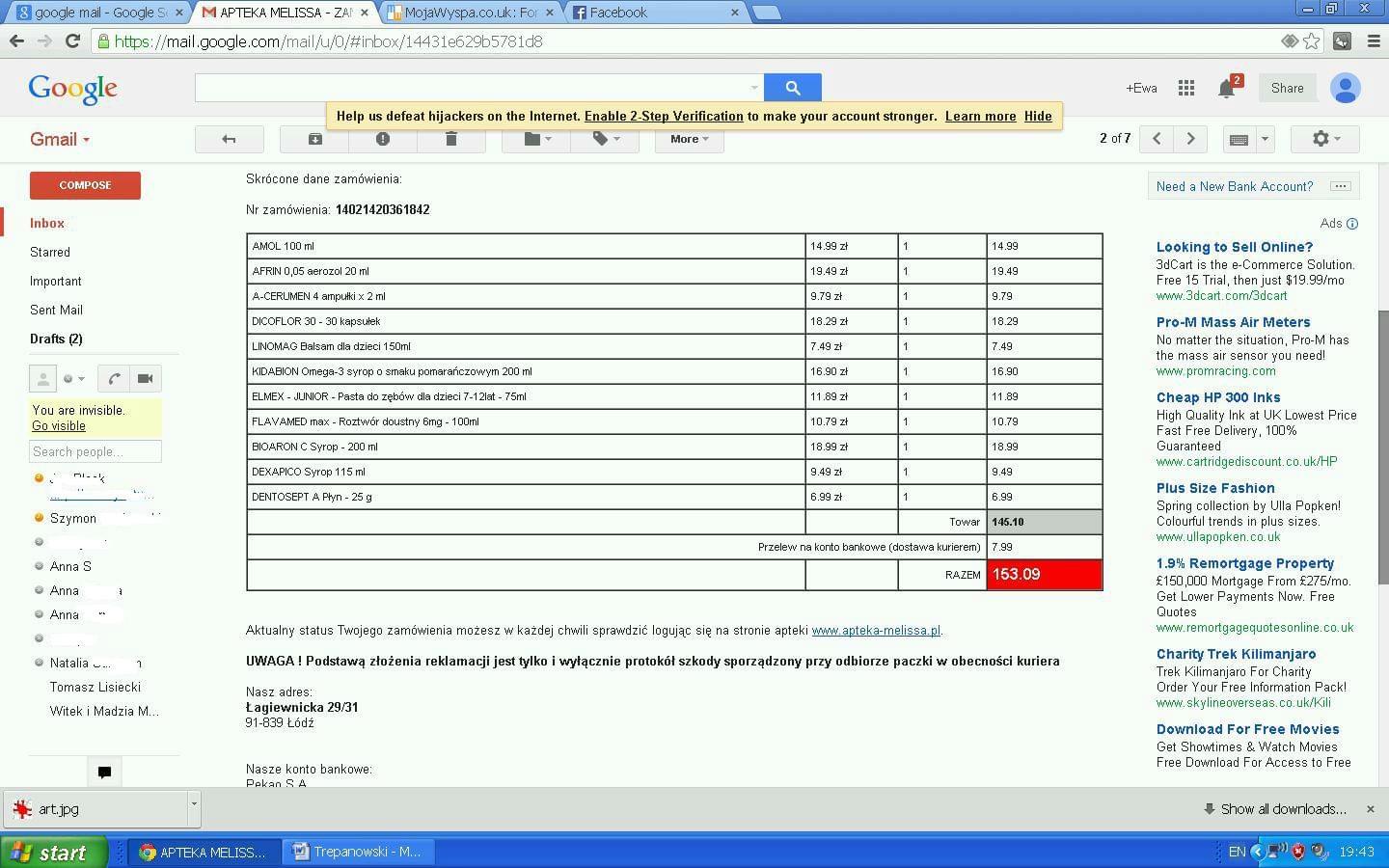
Task: Open chat with Witek i Madzia M
Action: pos(102,711)
